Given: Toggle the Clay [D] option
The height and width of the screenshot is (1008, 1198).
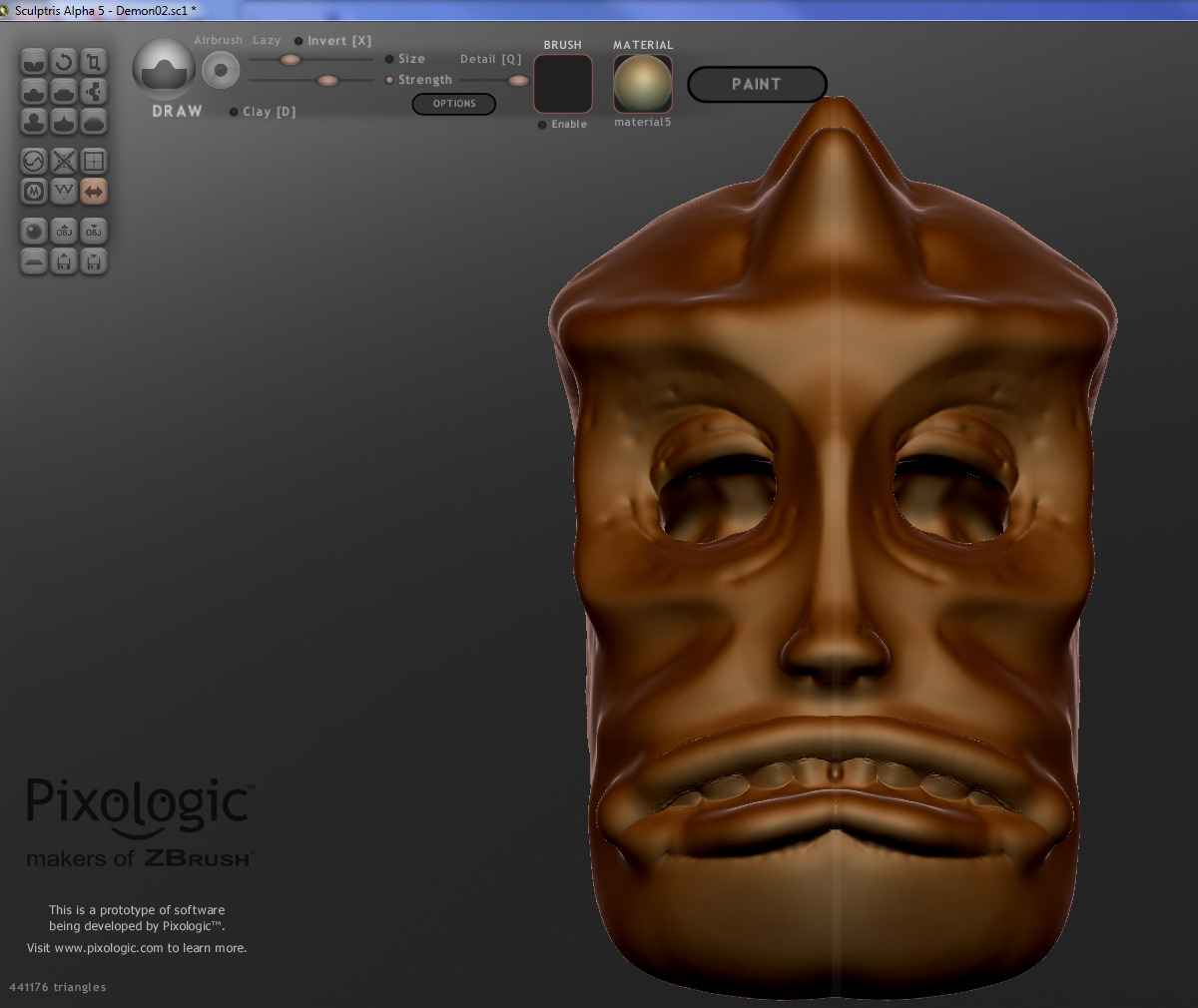Looking at the screenshot, I should coord(234,112).
